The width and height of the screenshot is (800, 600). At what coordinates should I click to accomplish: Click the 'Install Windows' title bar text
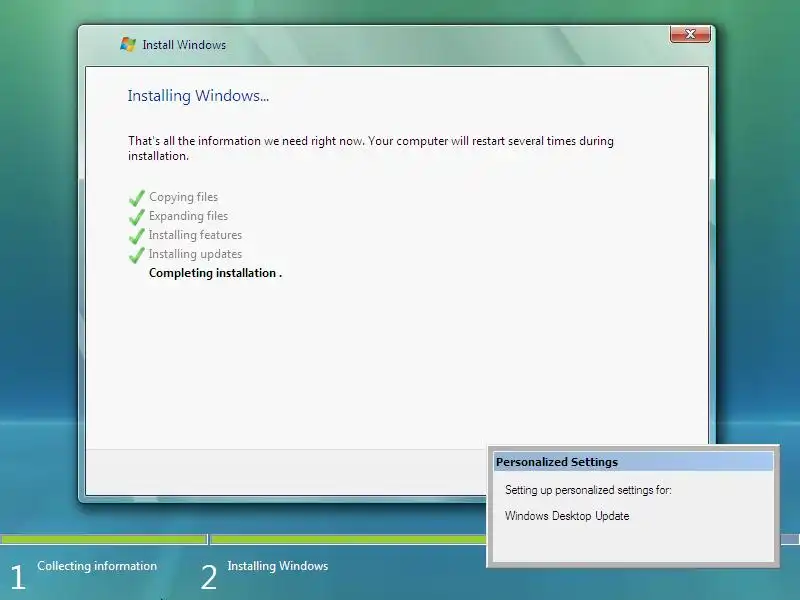pyautogui.click(x=184, y=45)
